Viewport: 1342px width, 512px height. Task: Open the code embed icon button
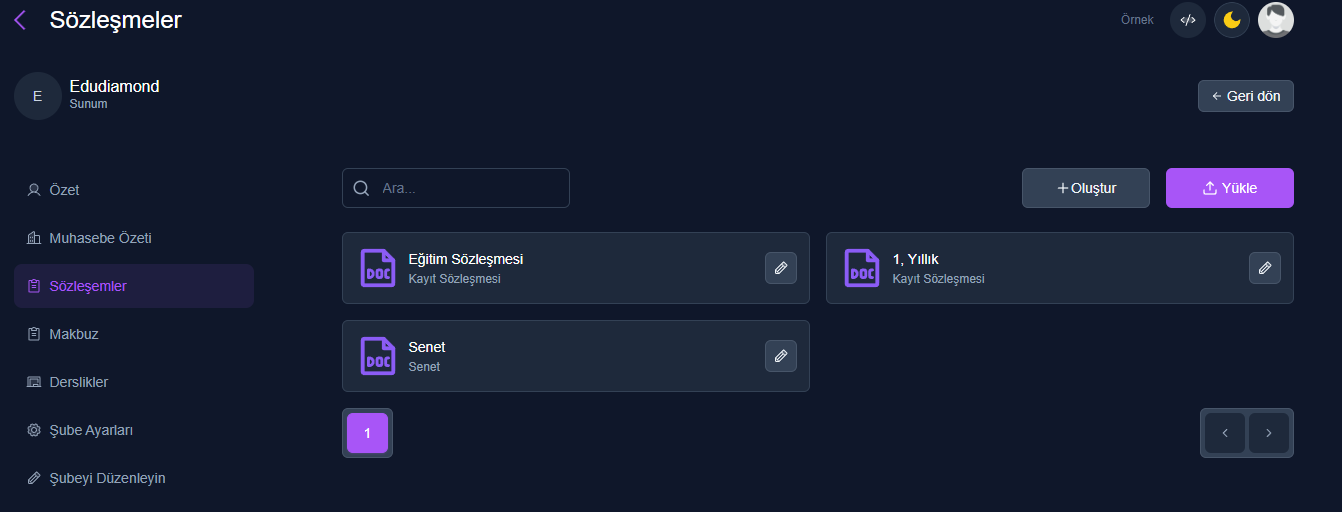point(1188,20)
